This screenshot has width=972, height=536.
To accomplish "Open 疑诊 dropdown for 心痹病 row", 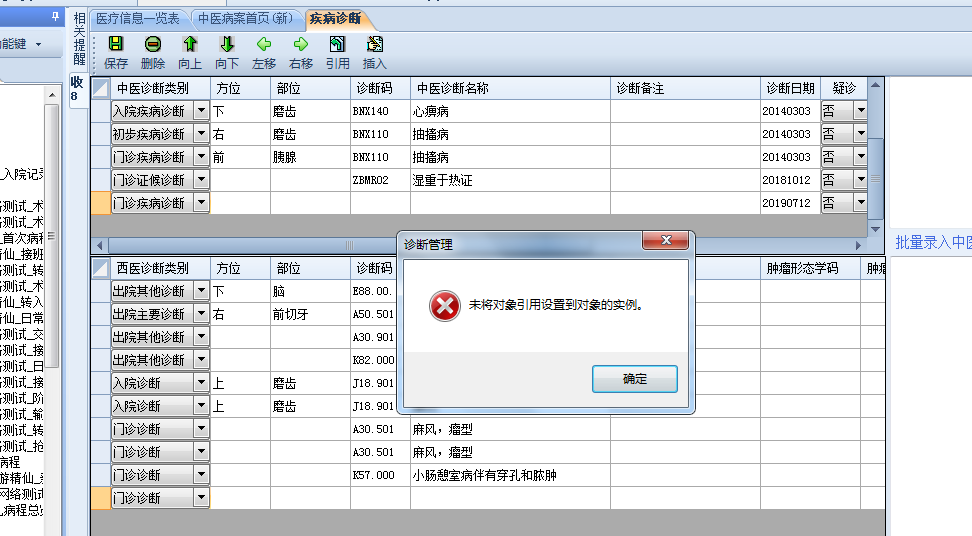I will (860, 111).
